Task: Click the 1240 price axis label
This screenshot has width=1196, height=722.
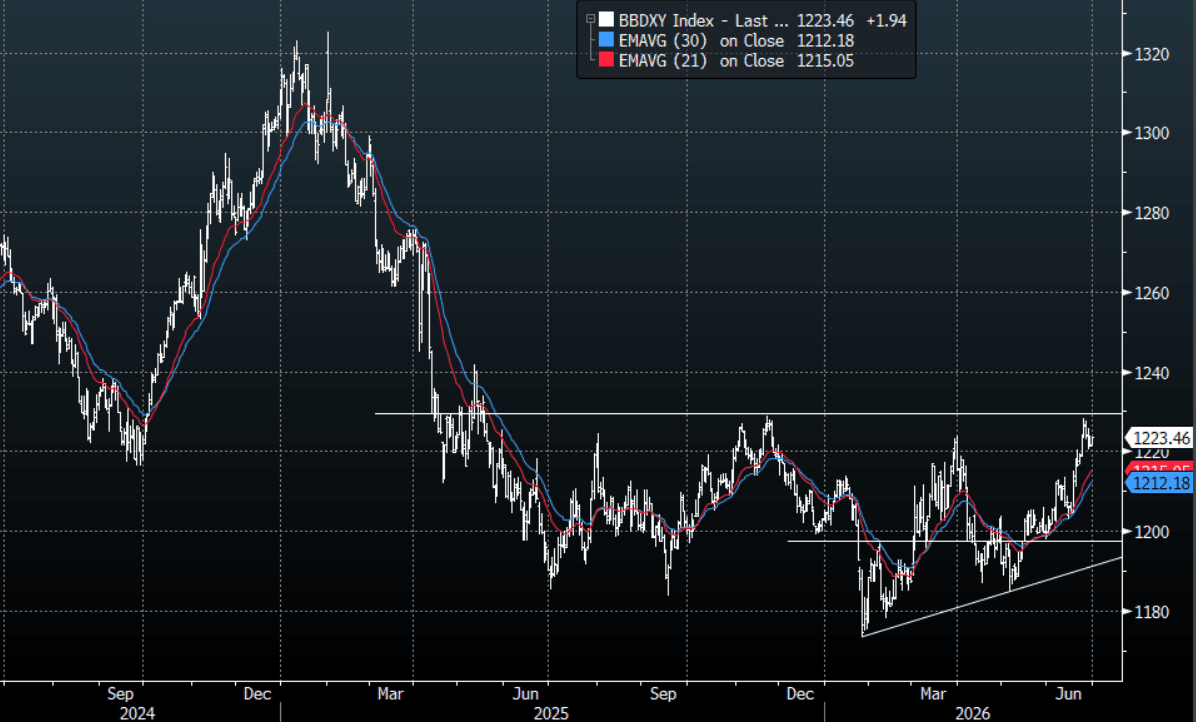Action: pos(1151,373)
